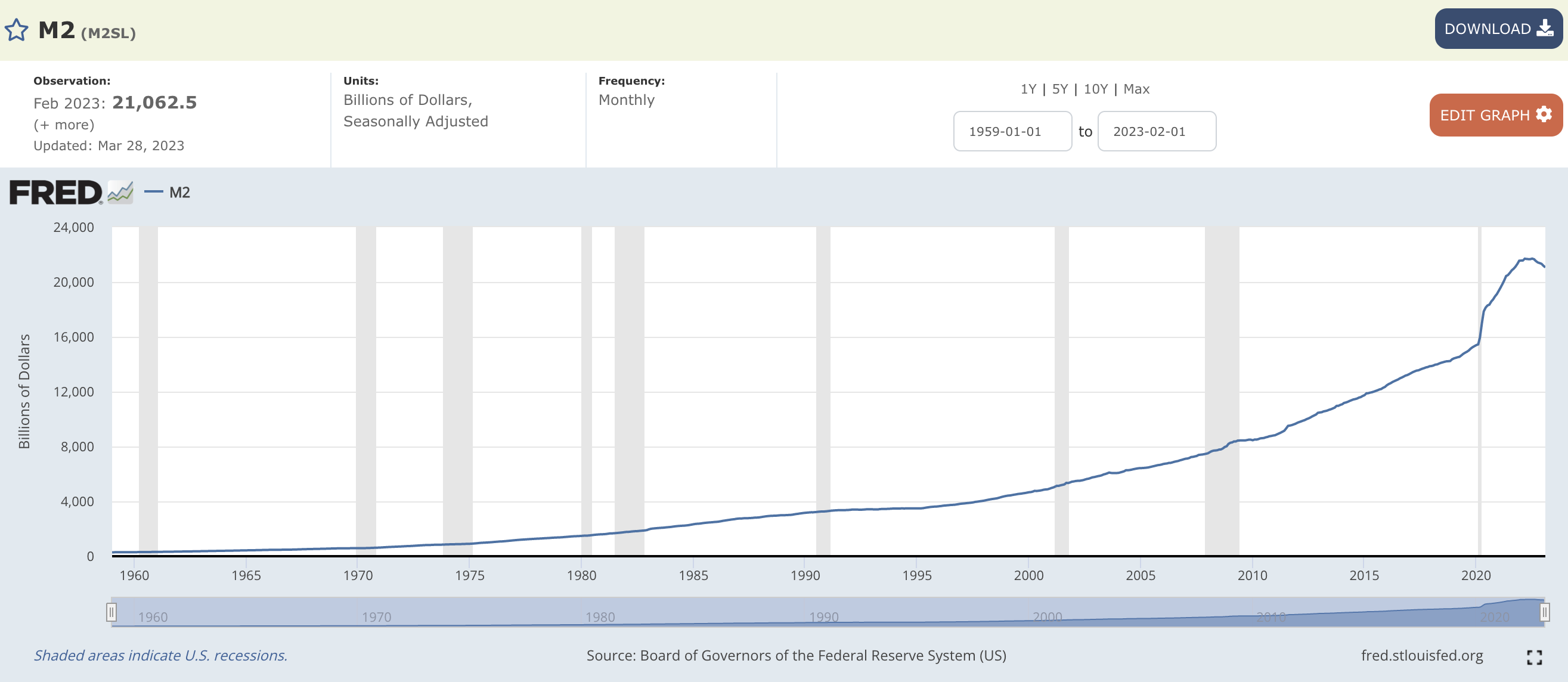Click the M2SL series ID text
Viewport: 1568px width, 682px height.
pos(109,33)
